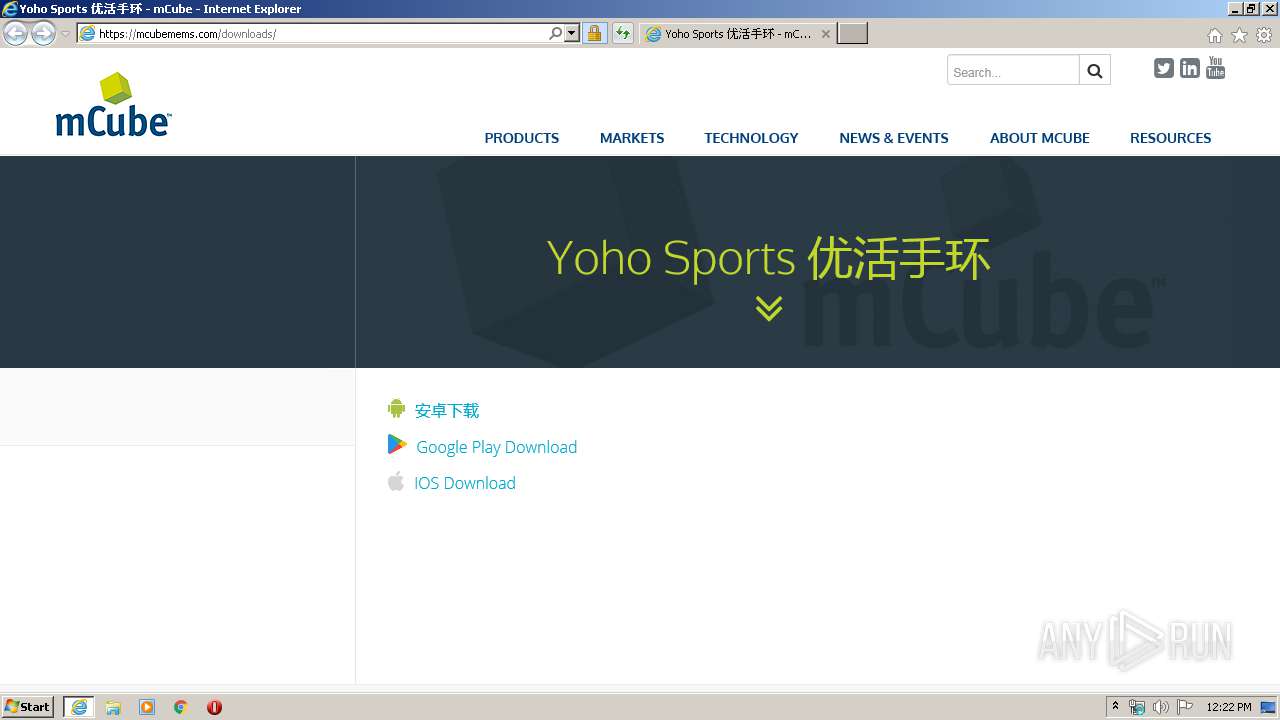This screenshot has height=720, width=1280.
Task: Click the Apple logo icon
Action: (396, 481)
